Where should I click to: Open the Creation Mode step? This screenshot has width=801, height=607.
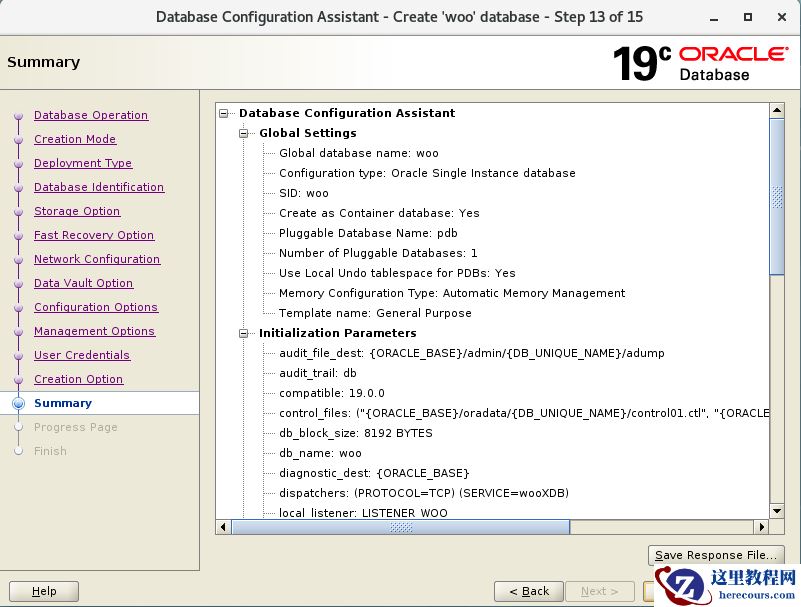pyautogui.click(x=75, y=139)
